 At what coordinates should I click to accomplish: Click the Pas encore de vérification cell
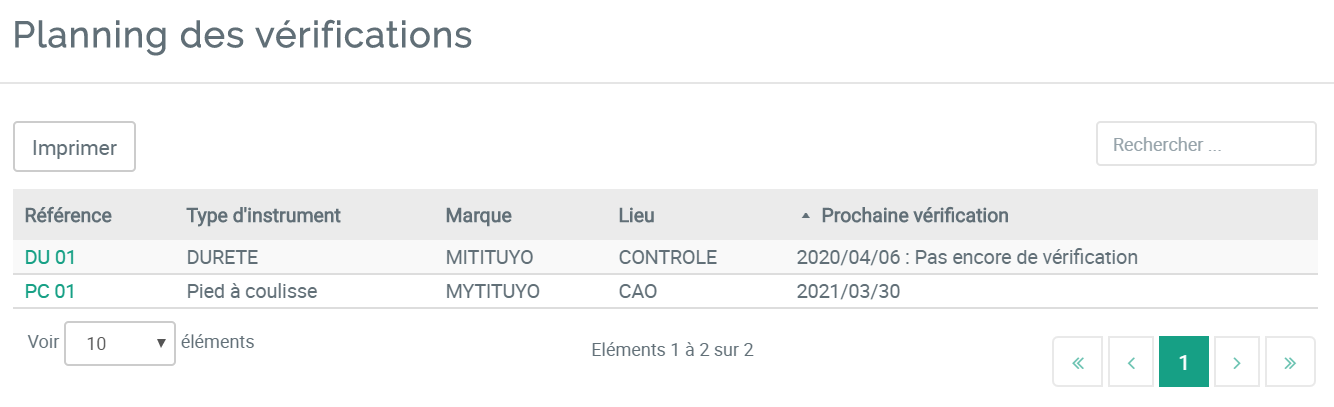(967, 257)
